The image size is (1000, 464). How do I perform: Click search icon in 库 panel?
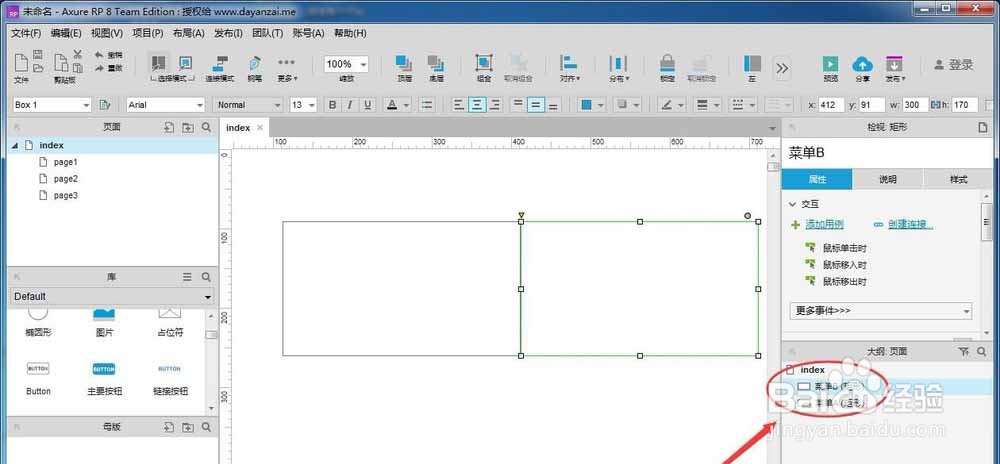tap(206, 277)
